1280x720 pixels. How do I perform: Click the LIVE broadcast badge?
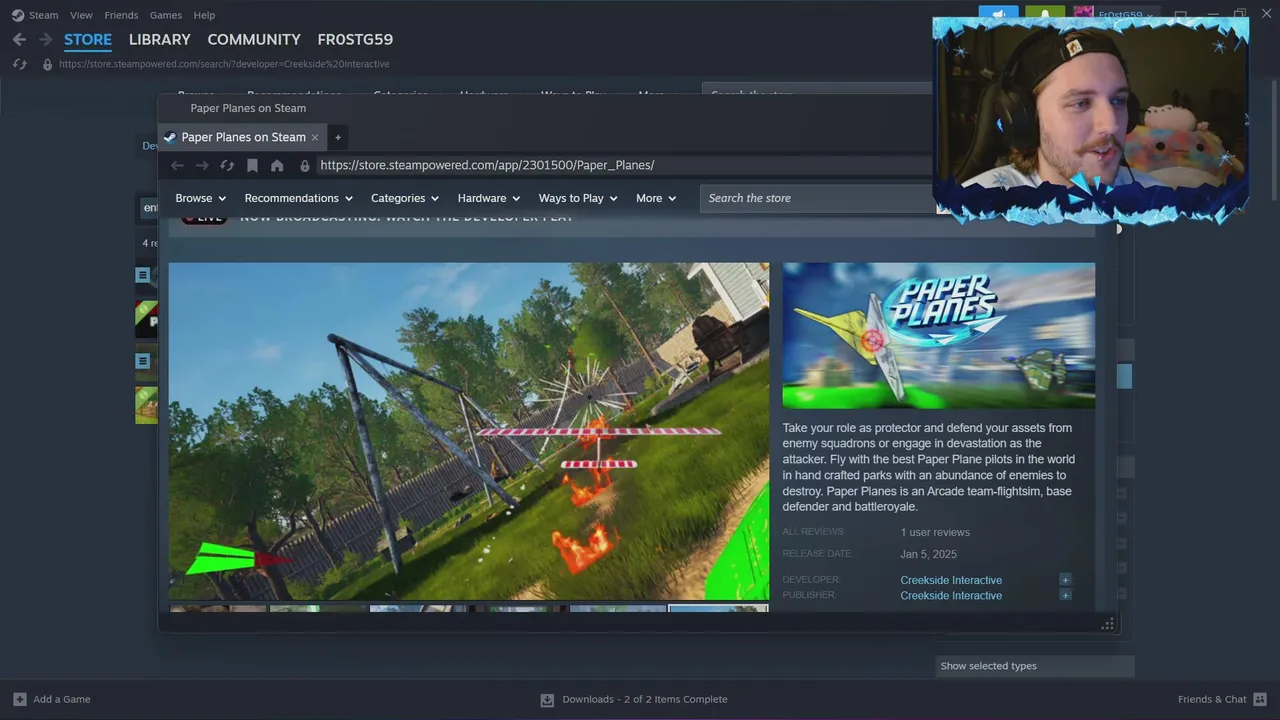point(204,217)
